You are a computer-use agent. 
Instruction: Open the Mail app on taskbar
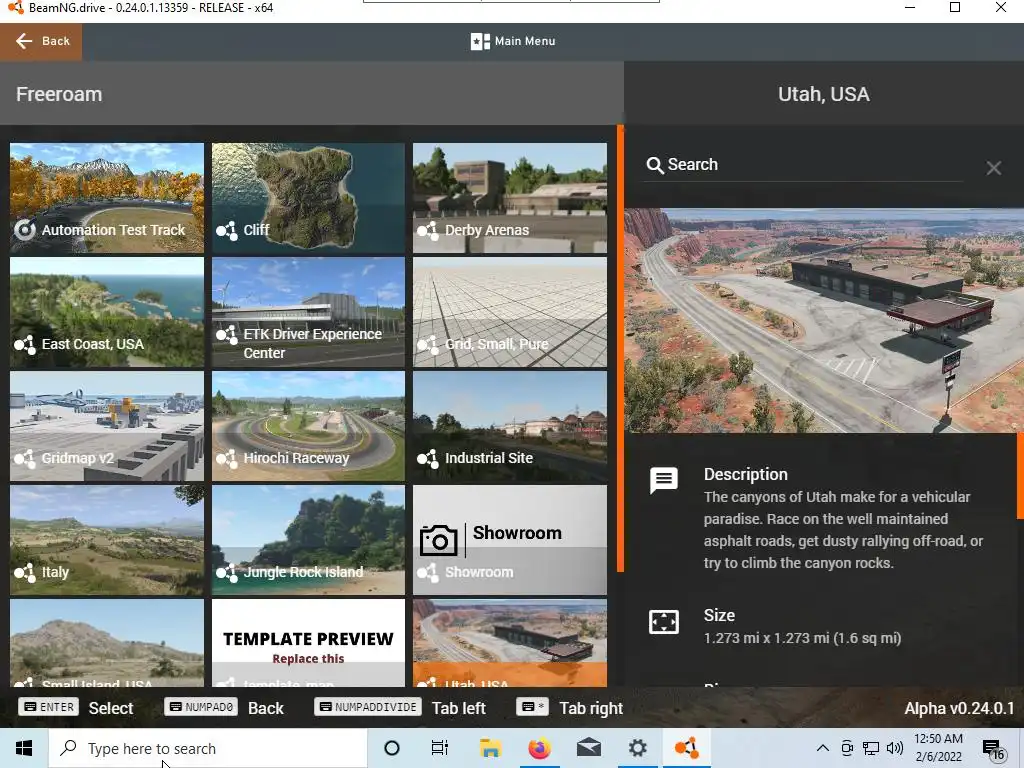(x=588, y=748)
